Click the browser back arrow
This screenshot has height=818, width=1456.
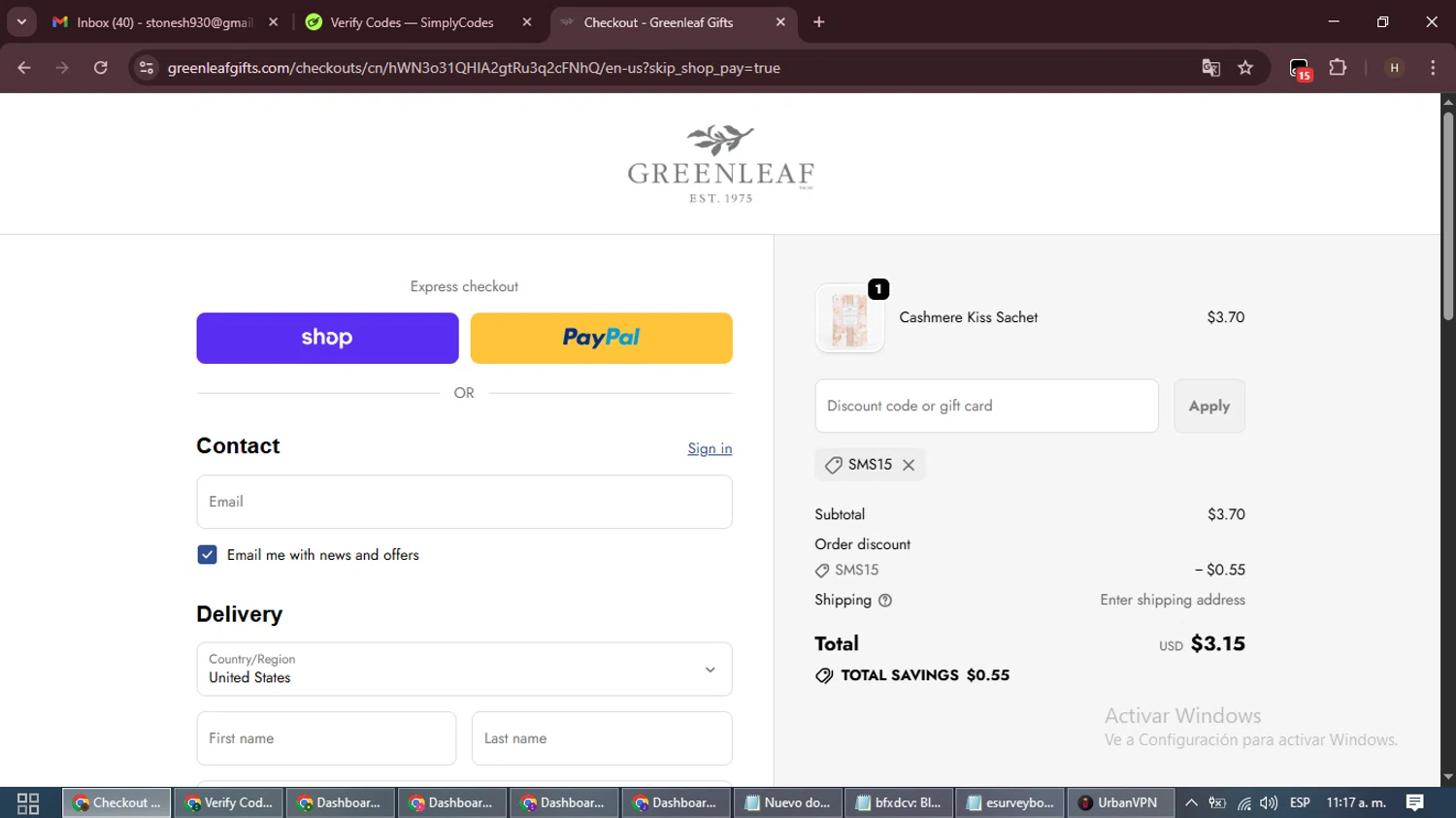pos(24,68)
